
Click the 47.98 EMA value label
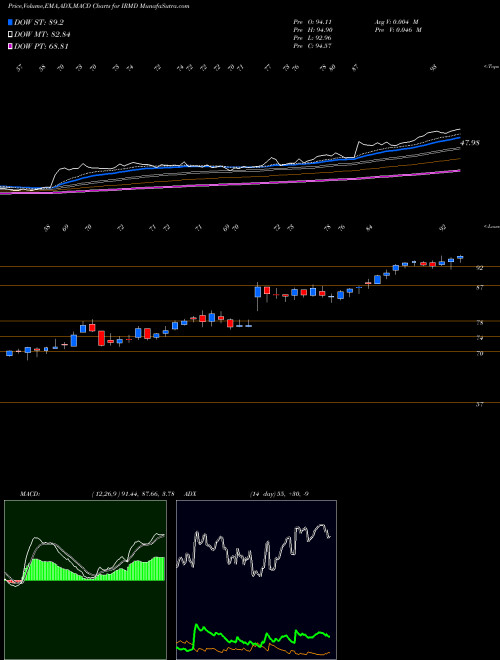[470, 143]
